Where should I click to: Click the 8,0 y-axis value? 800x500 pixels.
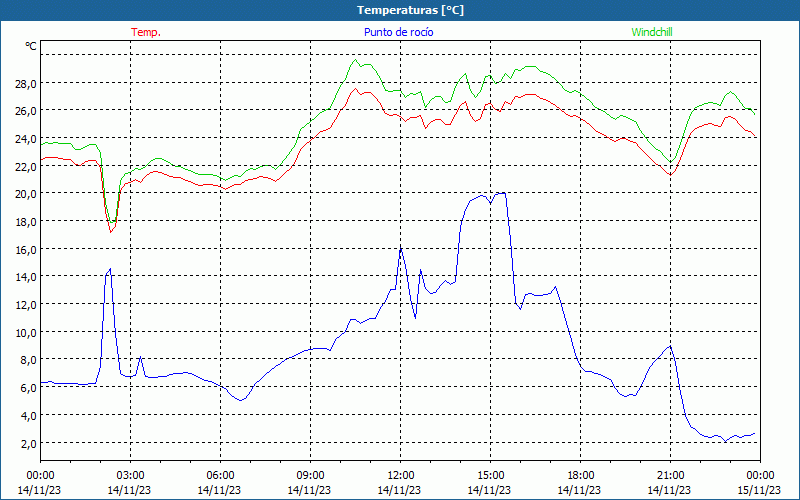(x=28, y=360)
